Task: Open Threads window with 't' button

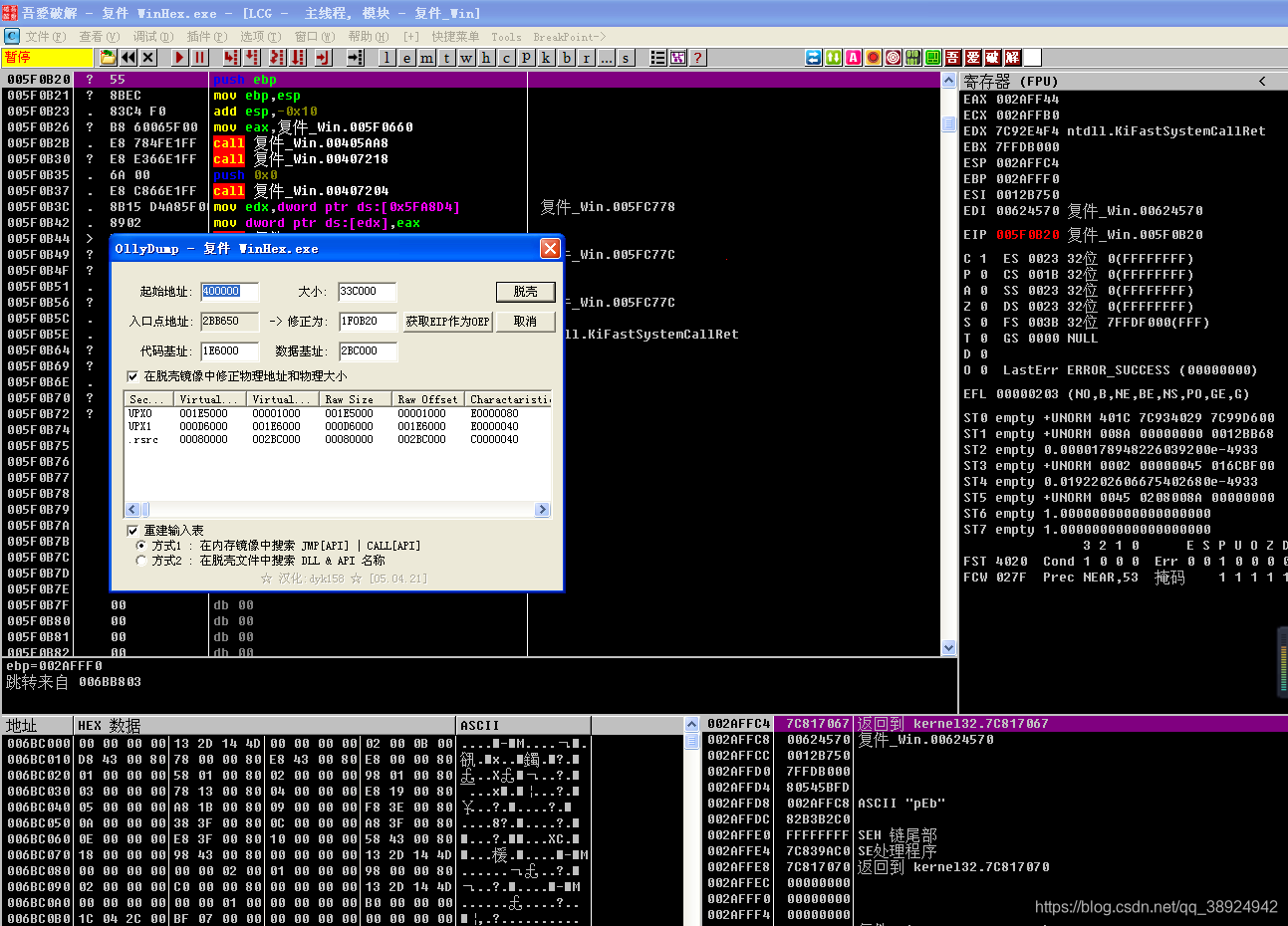Action: point(446,58)
